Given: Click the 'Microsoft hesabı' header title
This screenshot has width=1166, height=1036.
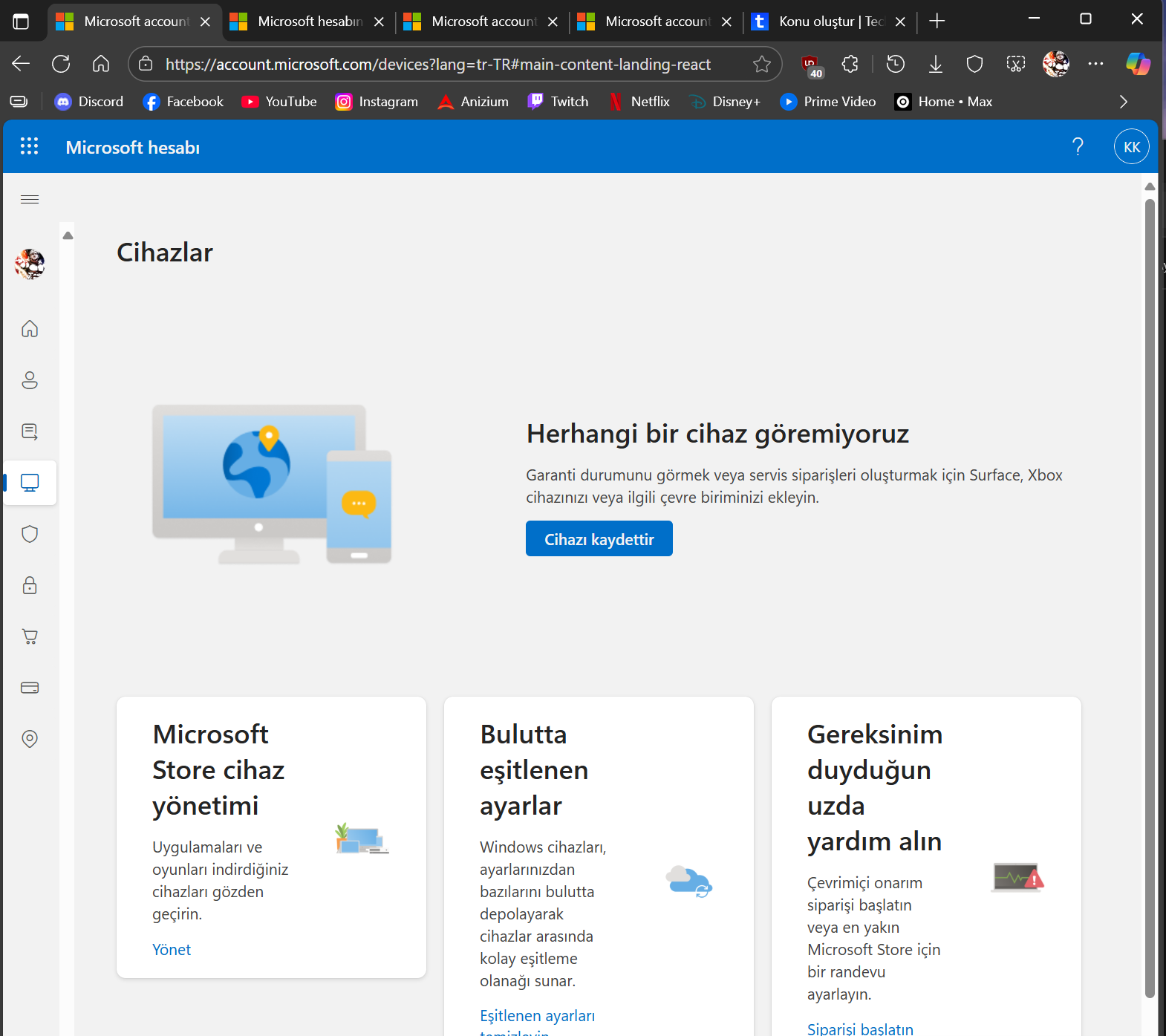Looking at the screenshot, I should (x=133, y=147).
